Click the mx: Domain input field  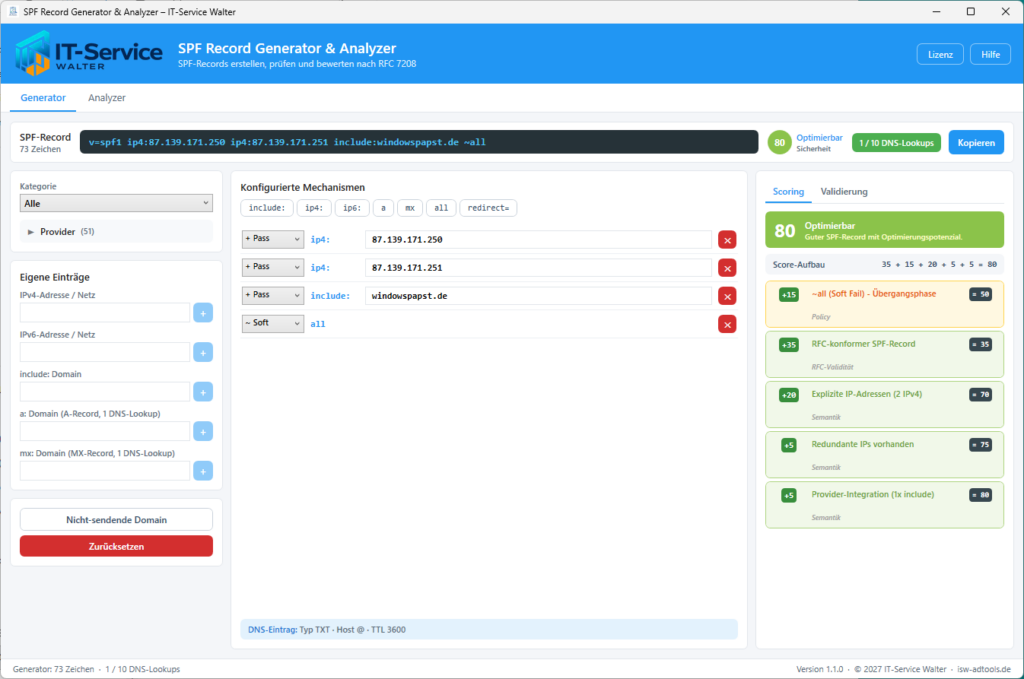(x=104, y=471)
